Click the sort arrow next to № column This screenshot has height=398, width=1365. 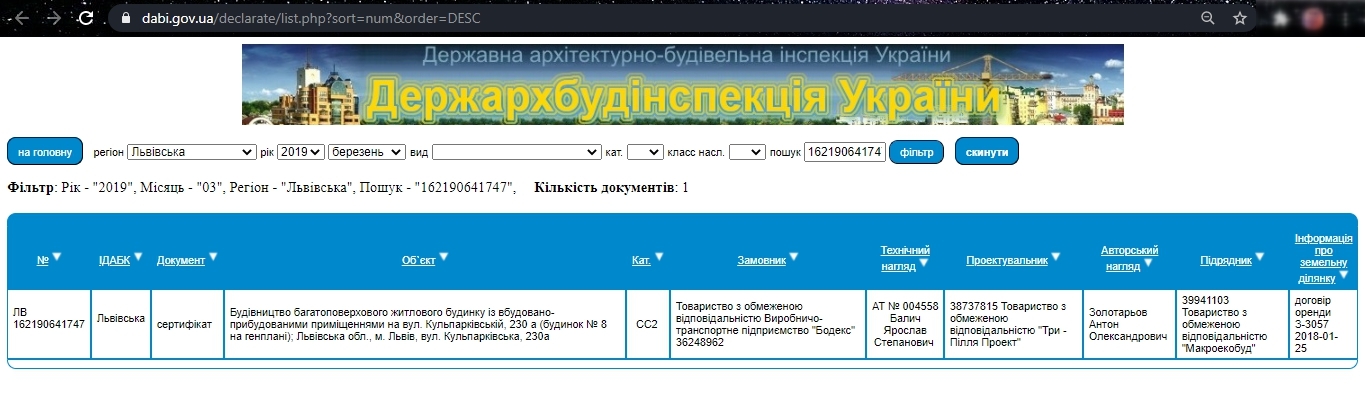coord(57,257)
